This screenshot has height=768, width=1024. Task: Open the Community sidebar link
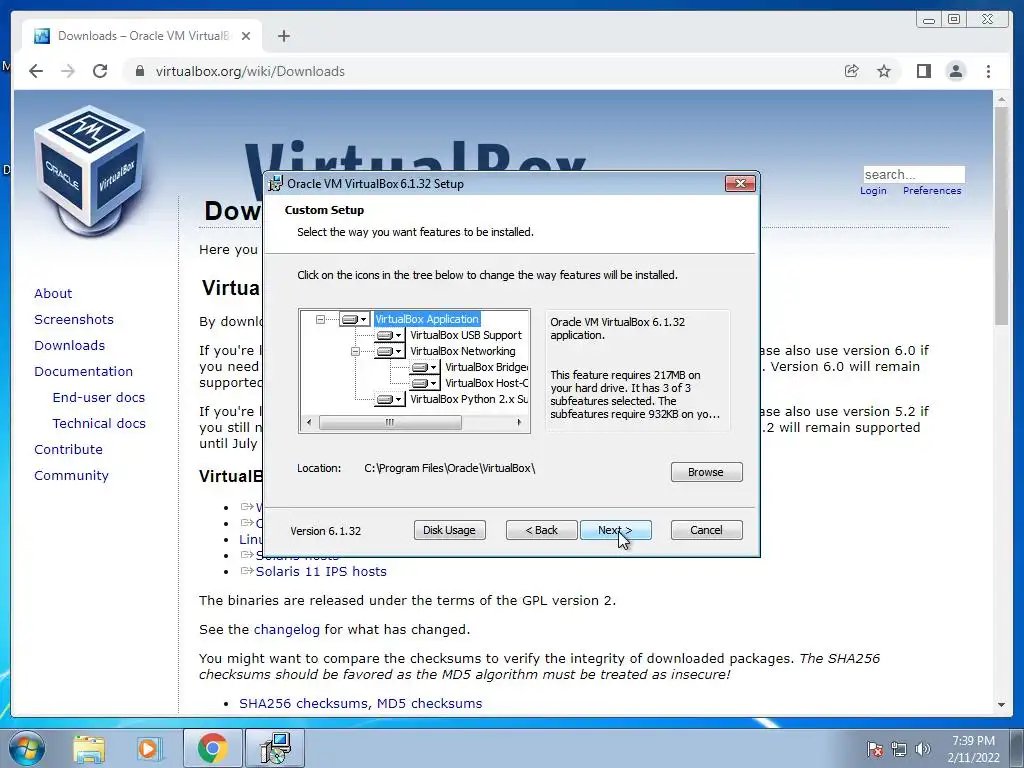pos(71,475)
